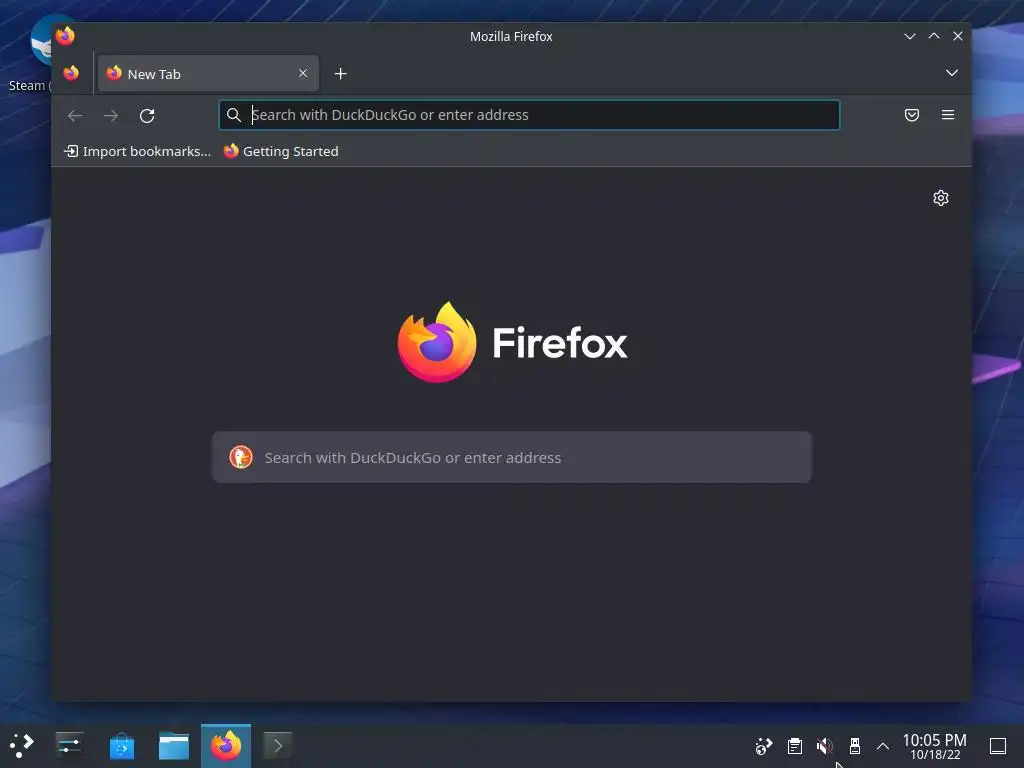Close the Mozilla Firefox window
The height and width of the screenshot is (768, 1024).
pos(957,37)
